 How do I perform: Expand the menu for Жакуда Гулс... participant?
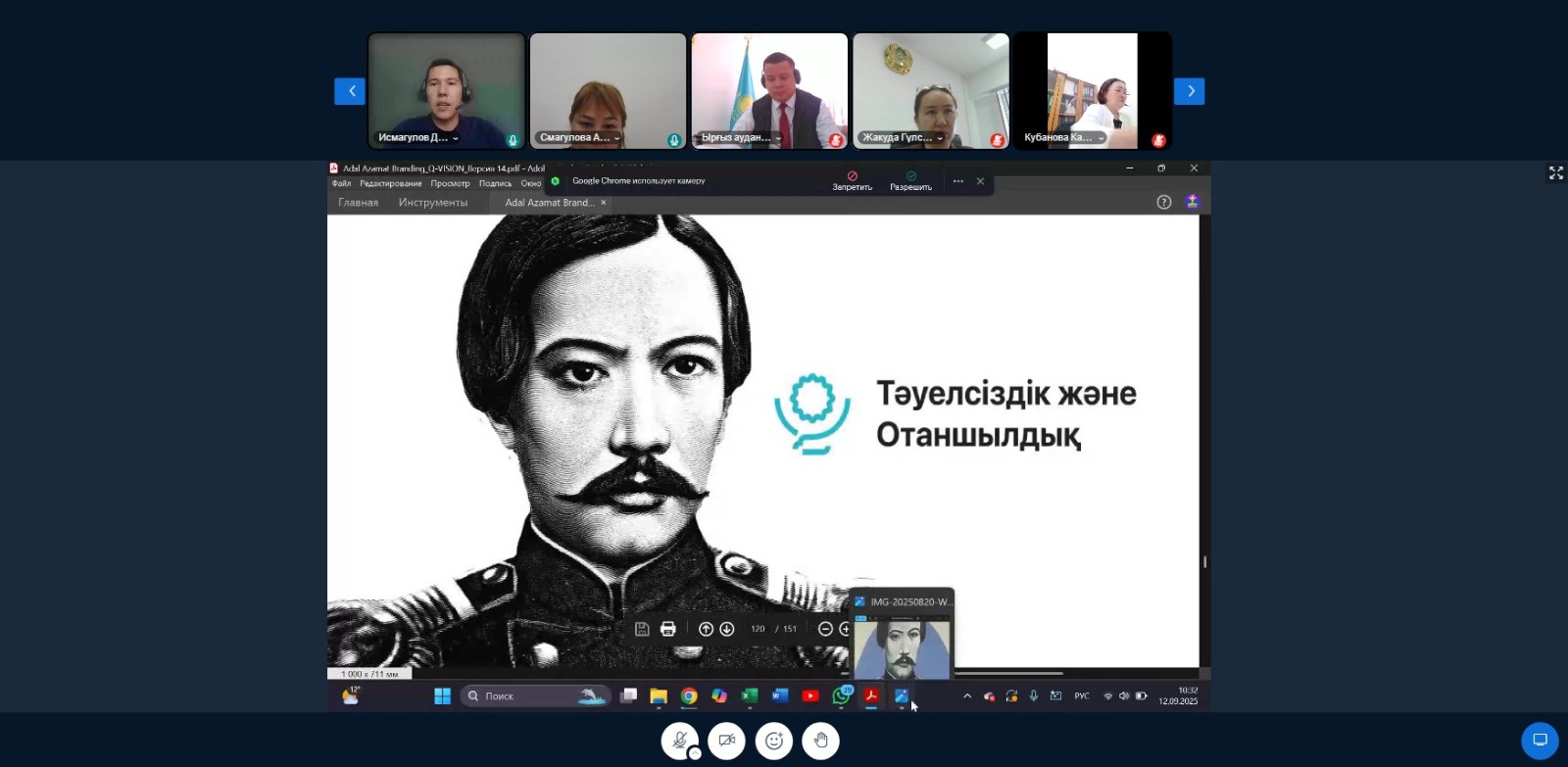[940, 138]
